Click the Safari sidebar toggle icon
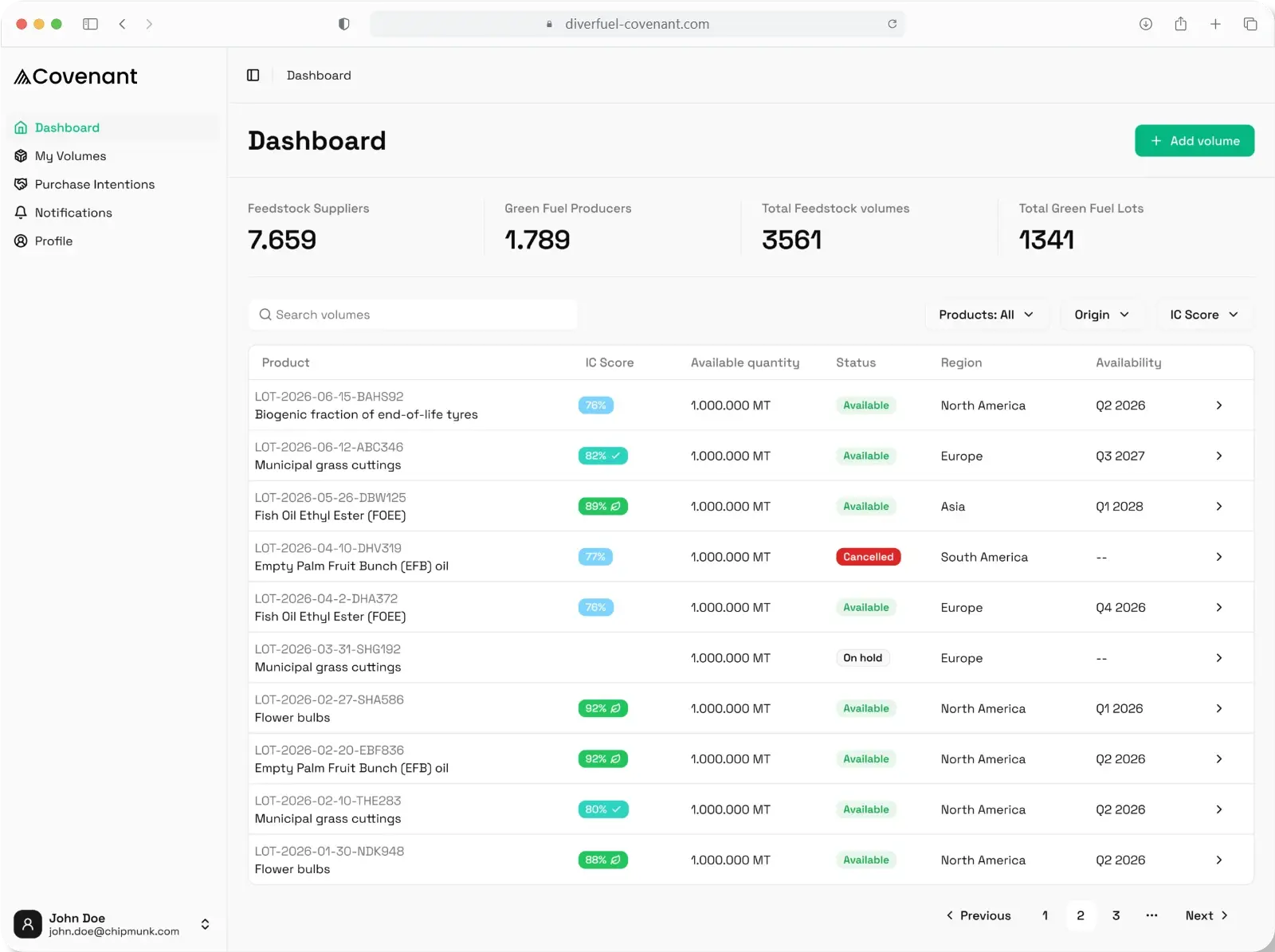 tap(90, 24)
